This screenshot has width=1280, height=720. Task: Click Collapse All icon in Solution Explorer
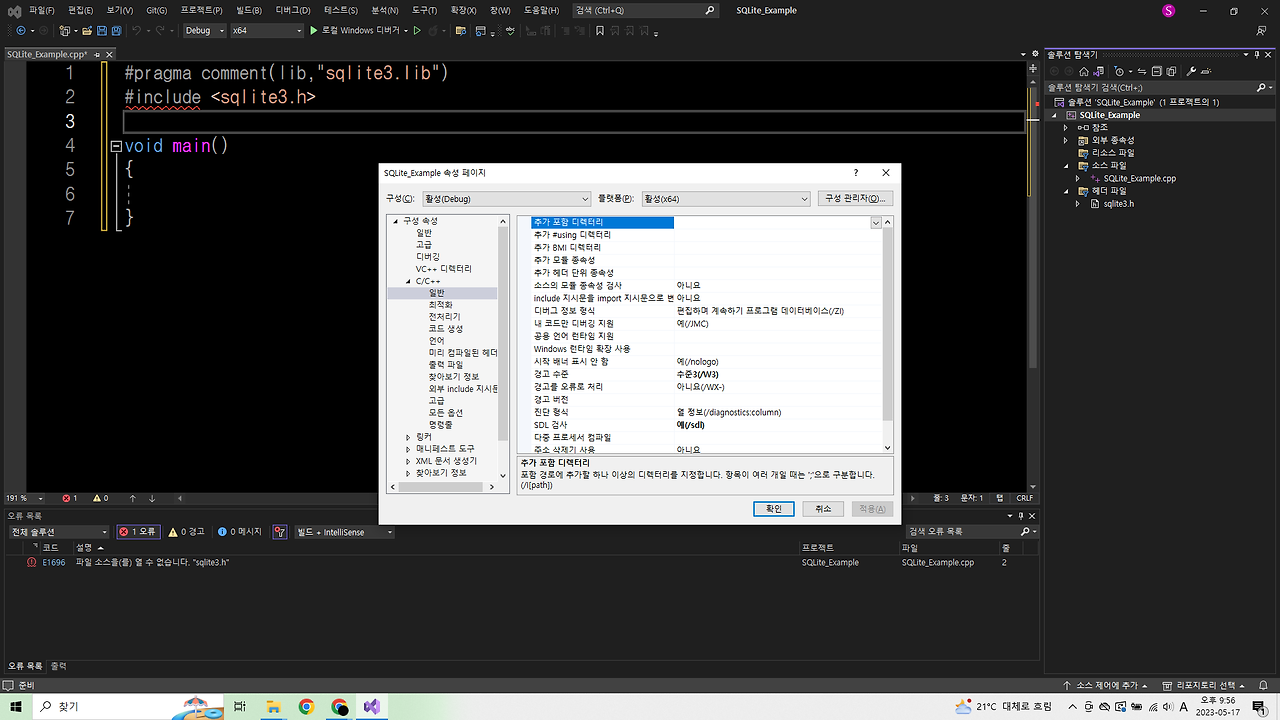1156,72
